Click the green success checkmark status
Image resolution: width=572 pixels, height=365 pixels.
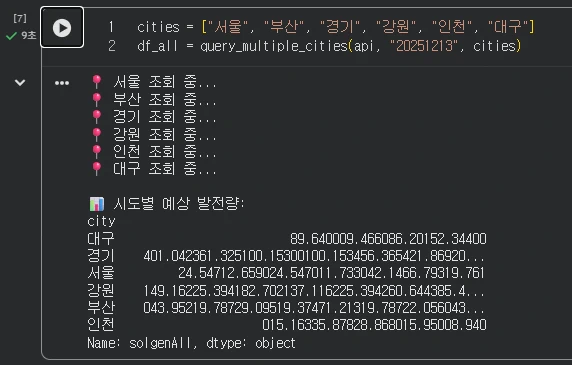point(11,36)
